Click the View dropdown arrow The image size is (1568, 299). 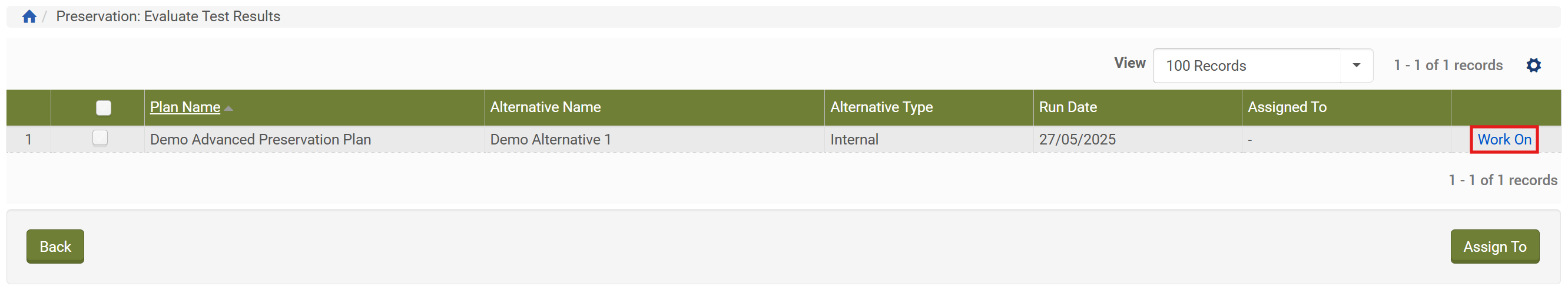1355,65
